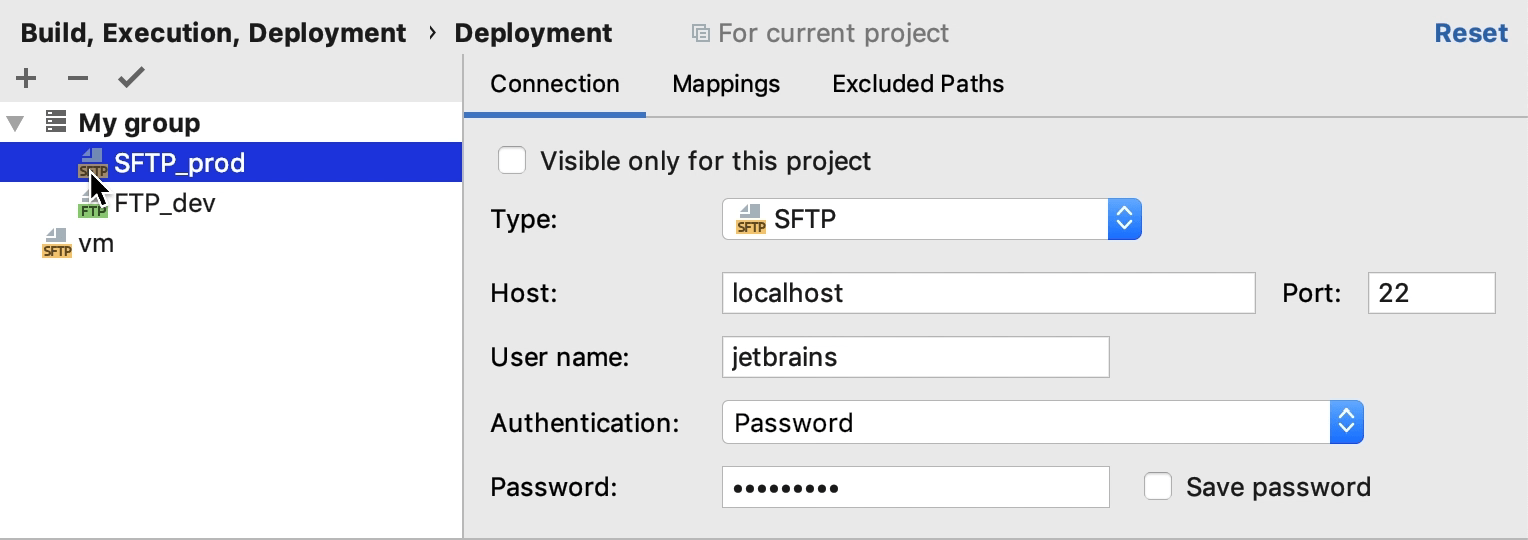Click the Password: label
The width and height of the screenshot is (1528, 540).
point(553,487)
